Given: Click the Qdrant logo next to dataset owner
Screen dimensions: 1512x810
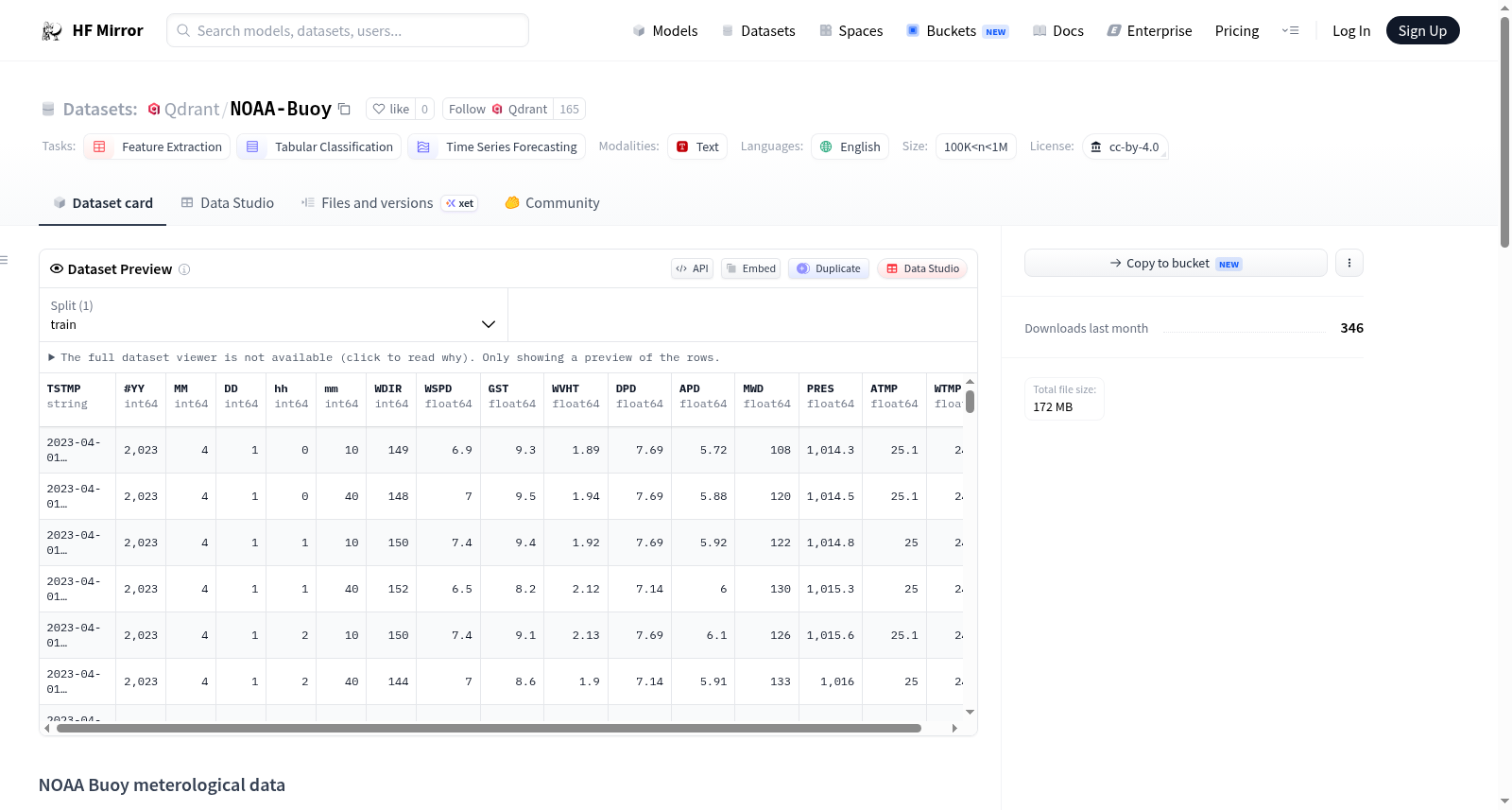Looking at the screenshot, I should pyautogui.click(x=154, y=109).
